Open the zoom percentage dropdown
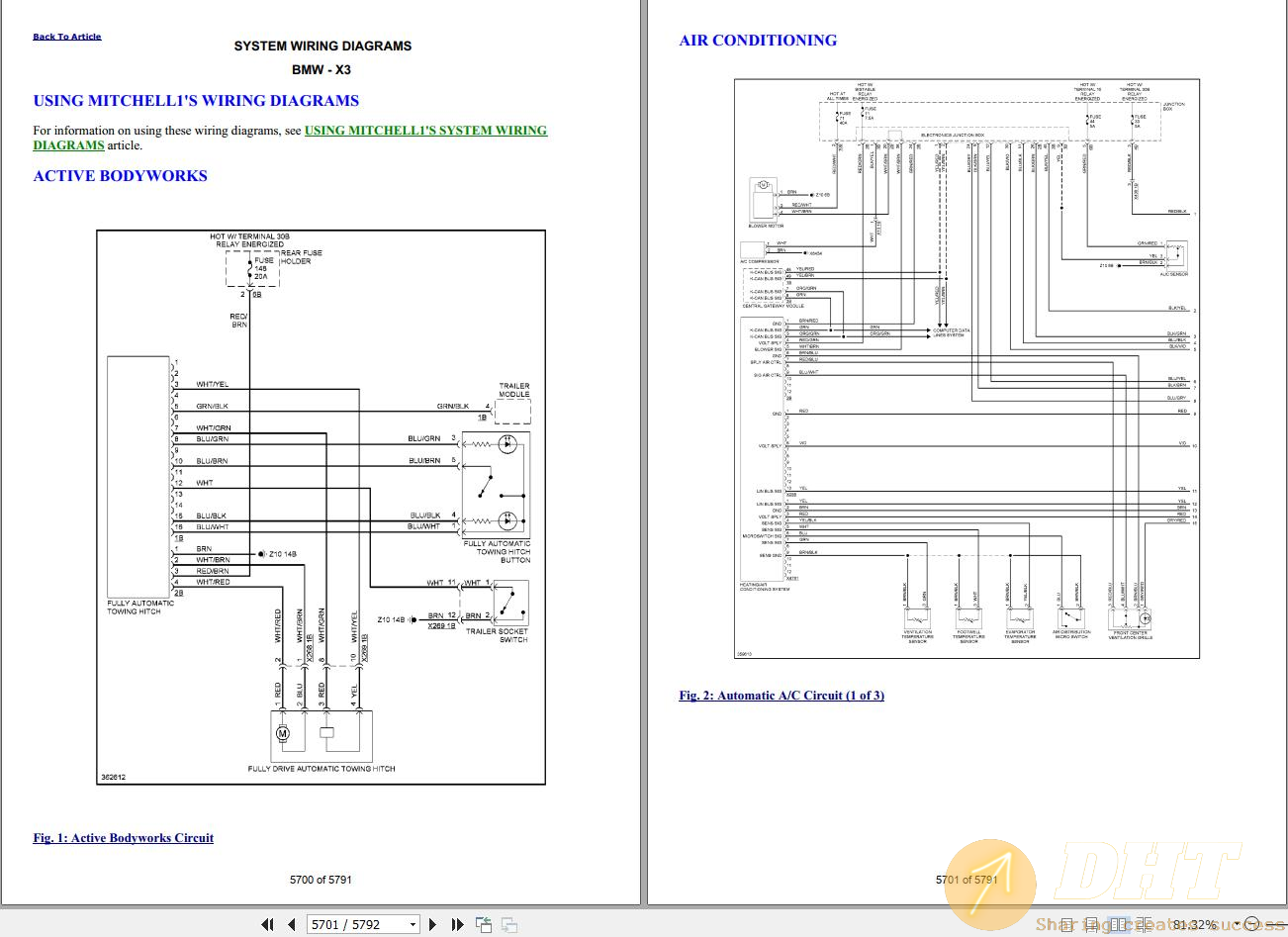Viewport: 1288px width, 937px height. pyautogui.click(x=1237, y=924)
